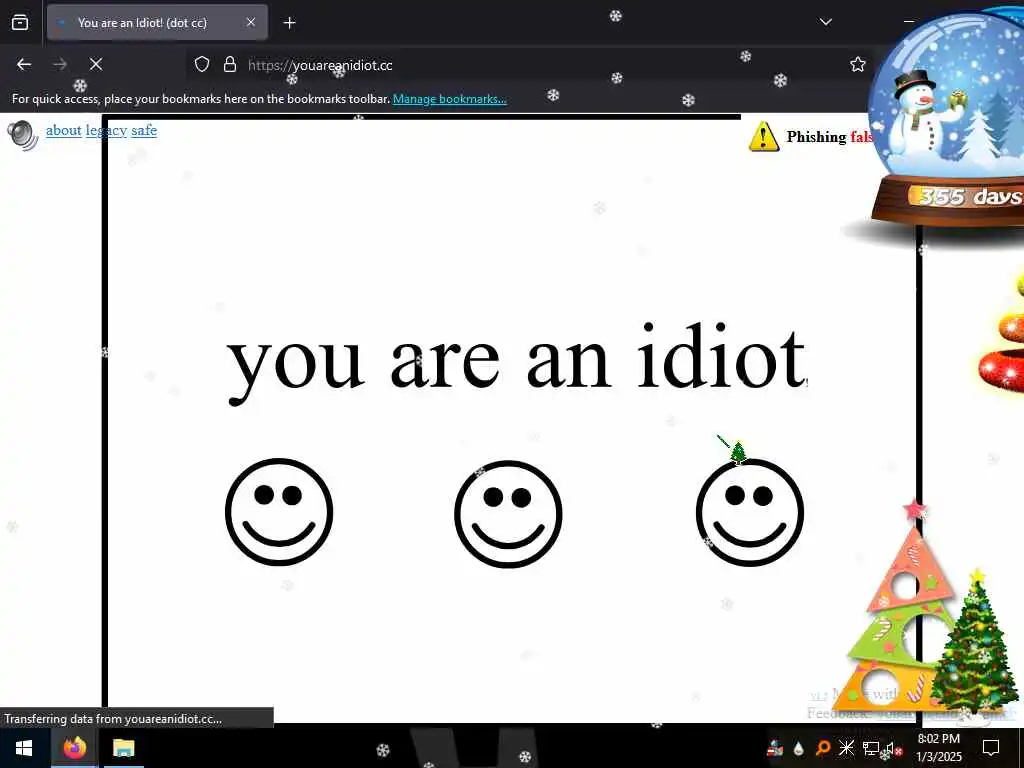Image resolution: width=1024 pixels, height=768 pixels.
Task: Stop loading the page with the X button
Action: click(96, 64)
